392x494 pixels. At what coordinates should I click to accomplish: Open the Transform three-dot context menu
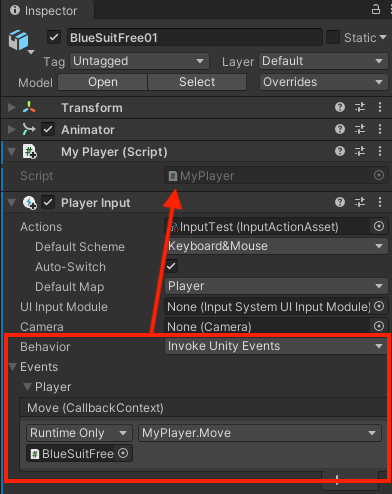coord(380,107)
